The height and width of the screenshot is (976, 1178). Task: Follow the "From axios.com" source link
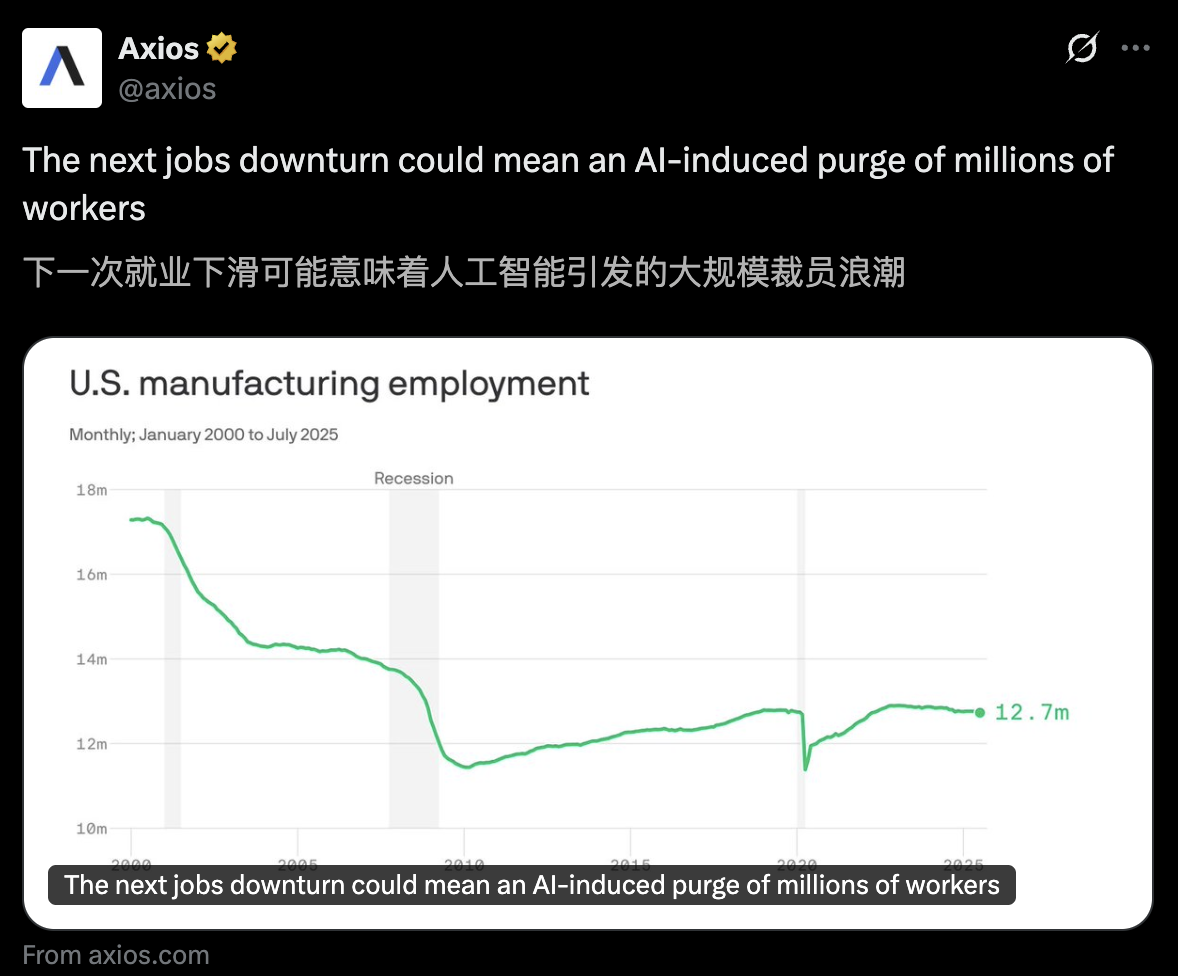pyautogui.click(x=116, y=955)
